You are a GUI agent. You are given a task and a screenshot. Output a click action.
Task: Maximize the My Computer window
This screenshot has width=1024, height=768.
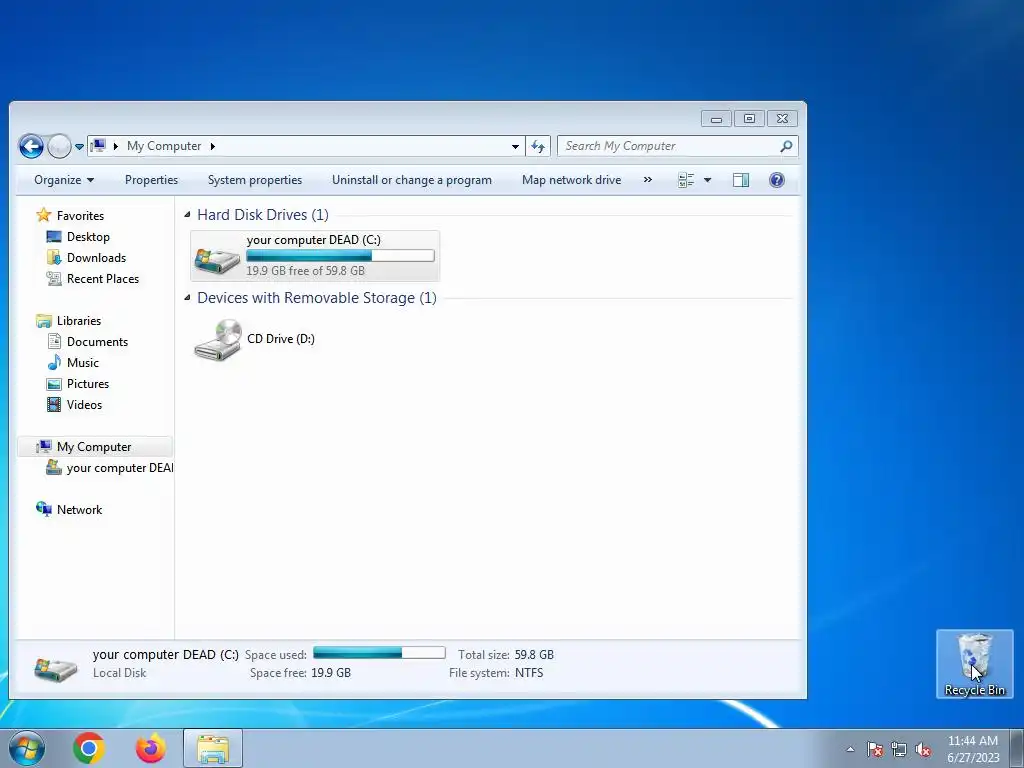pos(749,119)
